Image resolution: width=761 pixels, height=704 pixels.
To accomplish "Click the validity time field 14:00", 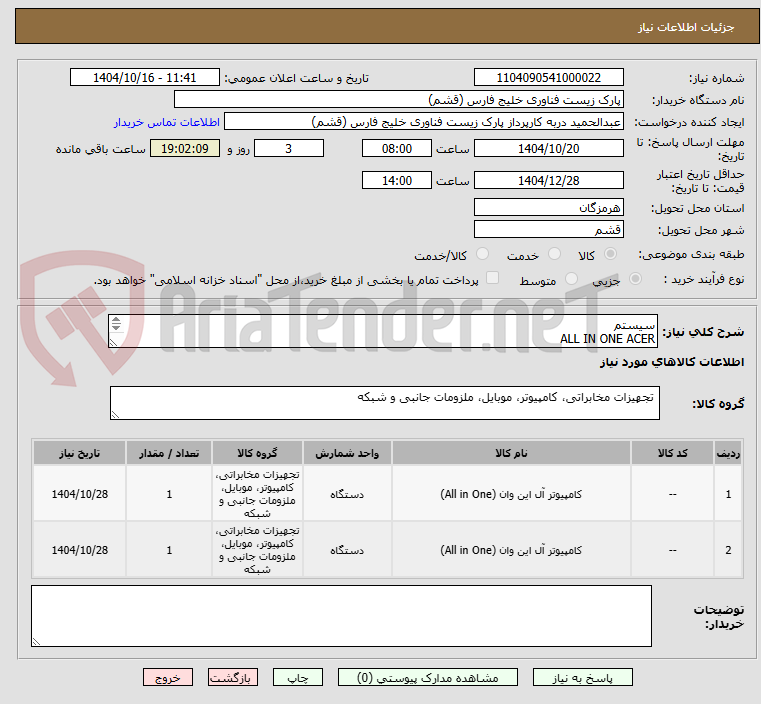I will pos(397,180).
